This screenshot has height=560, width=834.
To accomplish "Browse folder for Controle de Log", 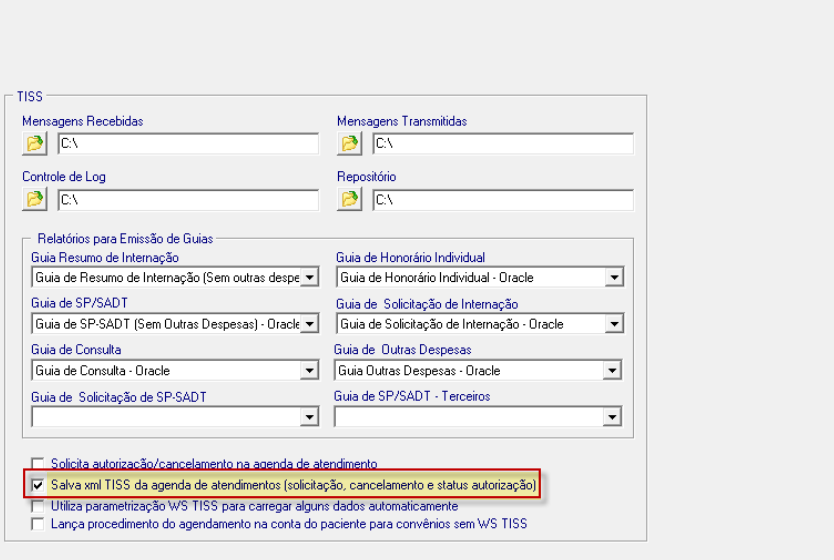I will (x=35, y=199).
